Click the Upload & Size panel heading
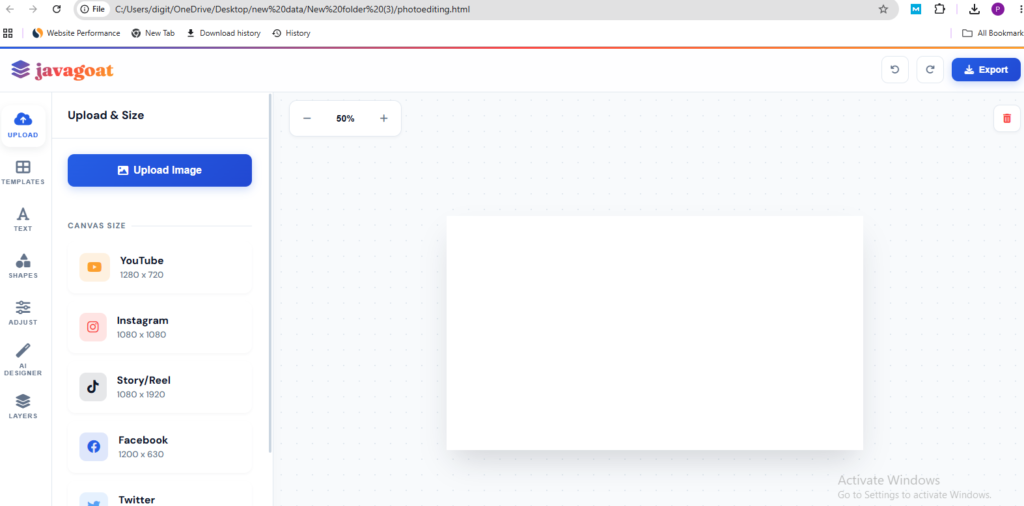 (106, 116)
